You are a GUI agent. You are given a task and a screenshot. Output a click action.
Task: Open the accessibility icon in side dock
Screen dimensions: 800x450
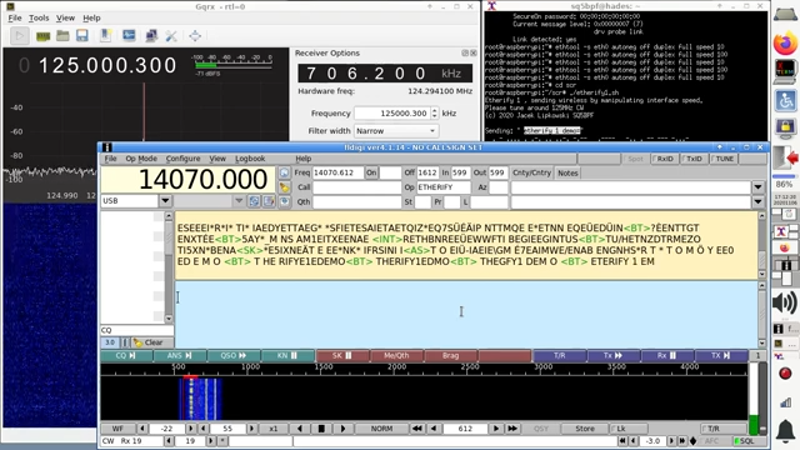[786, 100]
